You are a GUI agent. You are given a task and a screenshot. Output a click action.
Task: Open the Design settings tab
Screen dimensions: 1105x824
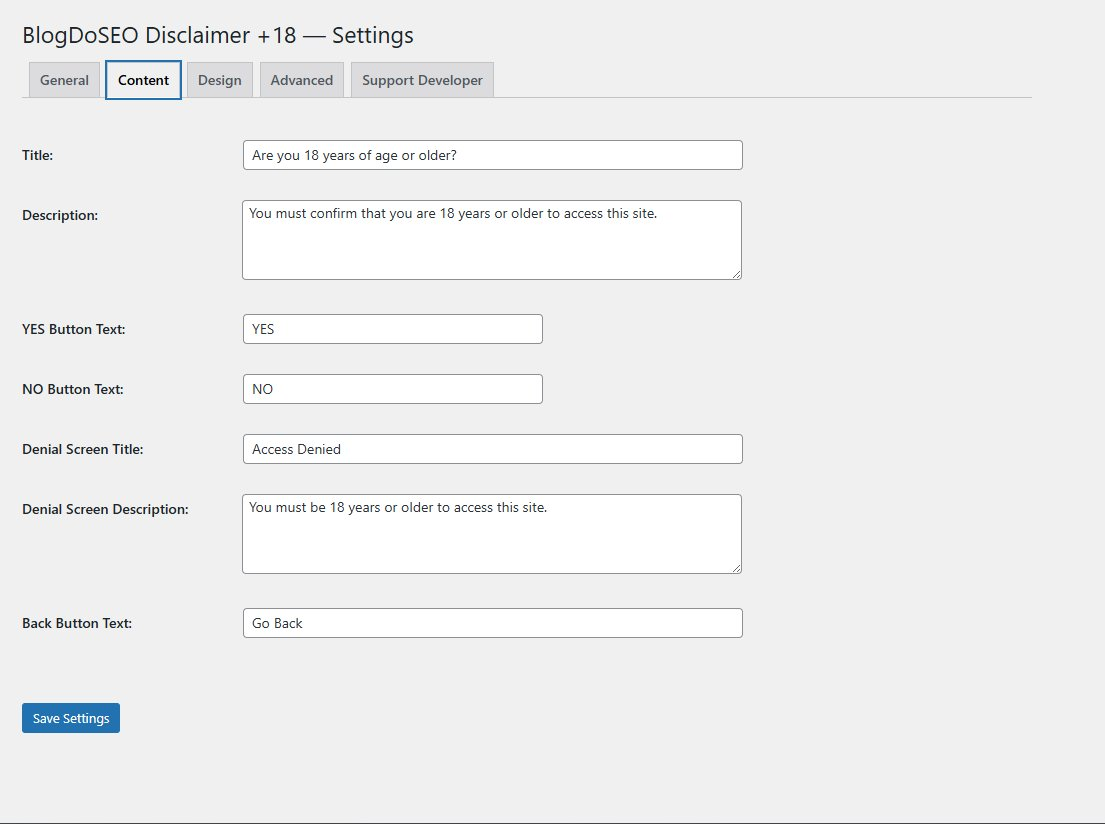coord(219,80)
